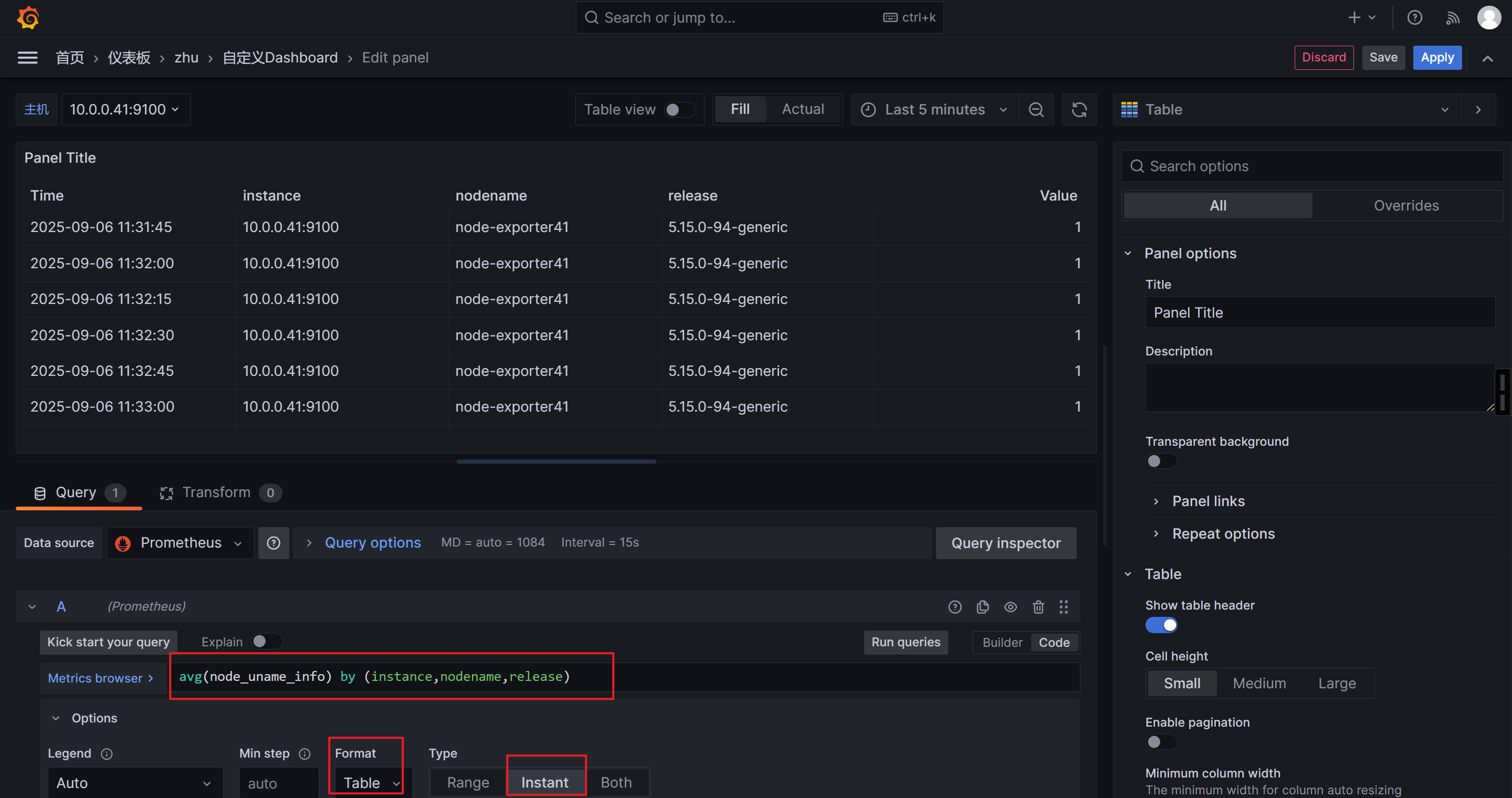Delete query A with the trash icon
The height and width of the screenshot is (798, 1512).
coord(1038,607)
